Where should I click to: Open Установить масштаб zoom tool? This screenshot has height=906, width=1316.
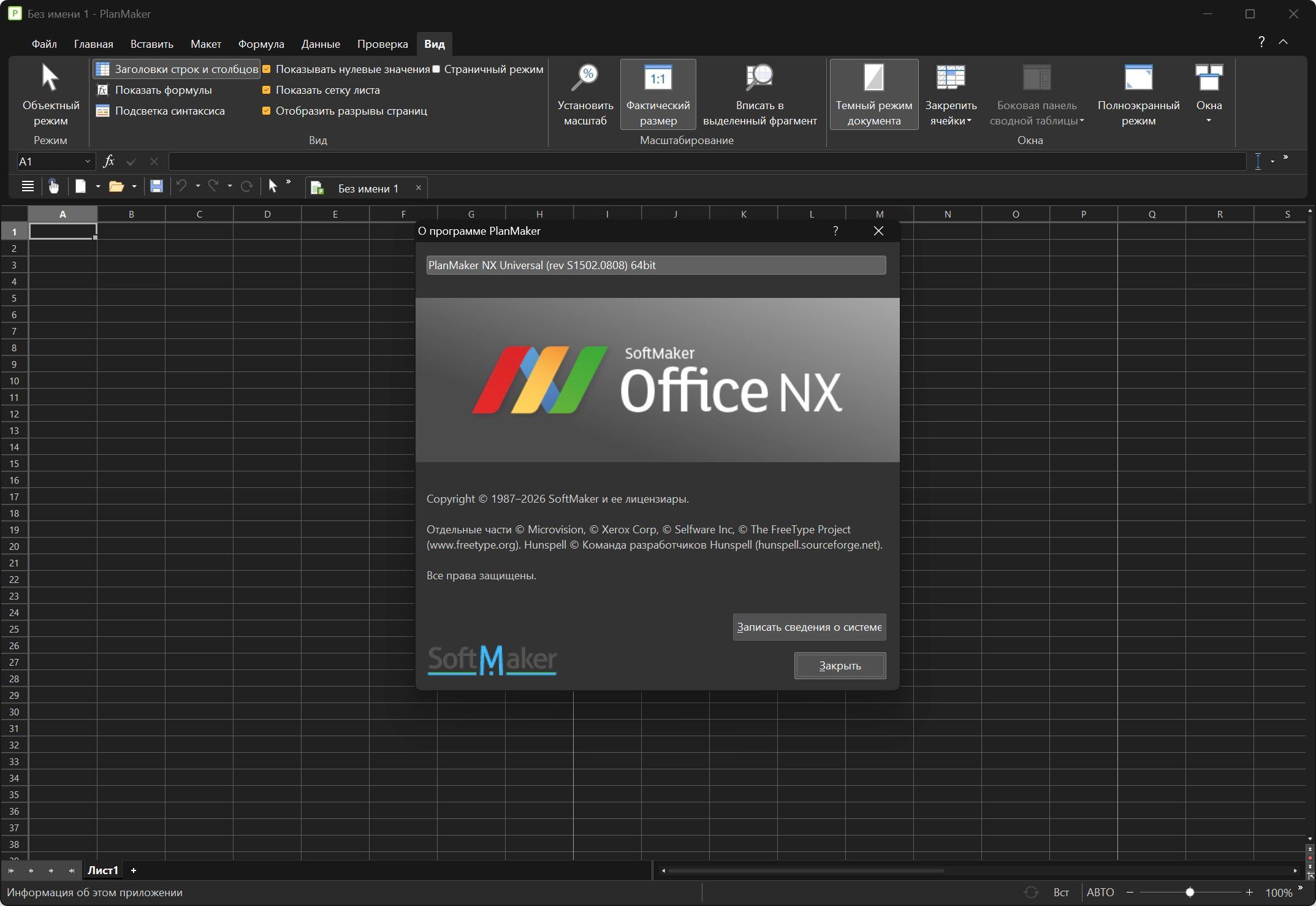pos(585,95)
